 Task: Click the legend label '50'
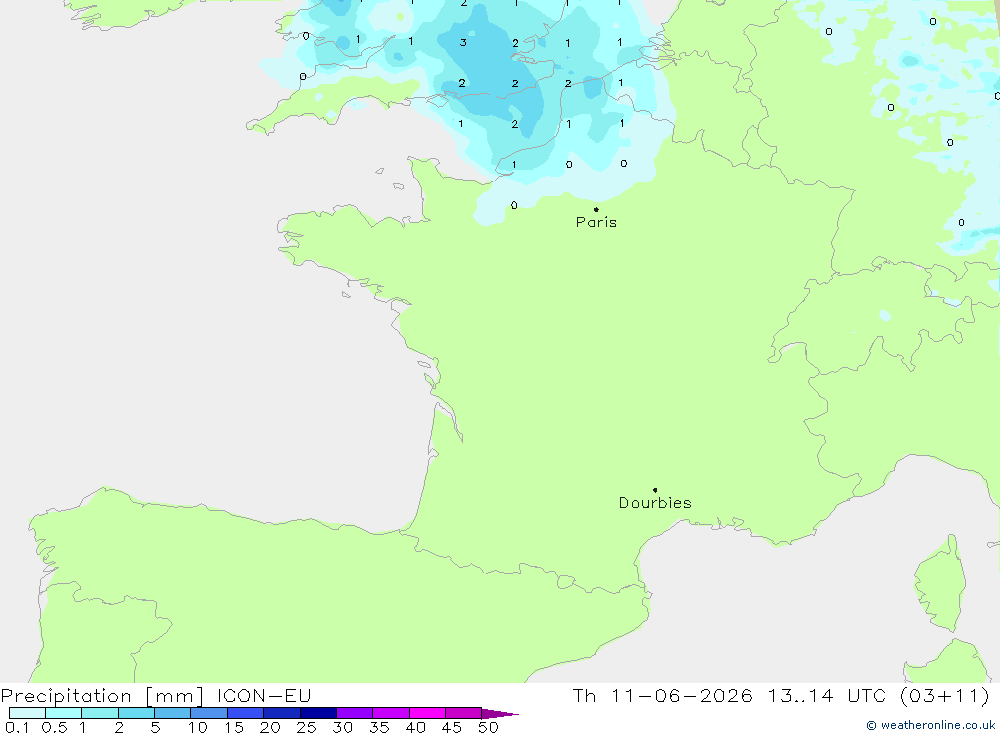click(x=488, y=727)
